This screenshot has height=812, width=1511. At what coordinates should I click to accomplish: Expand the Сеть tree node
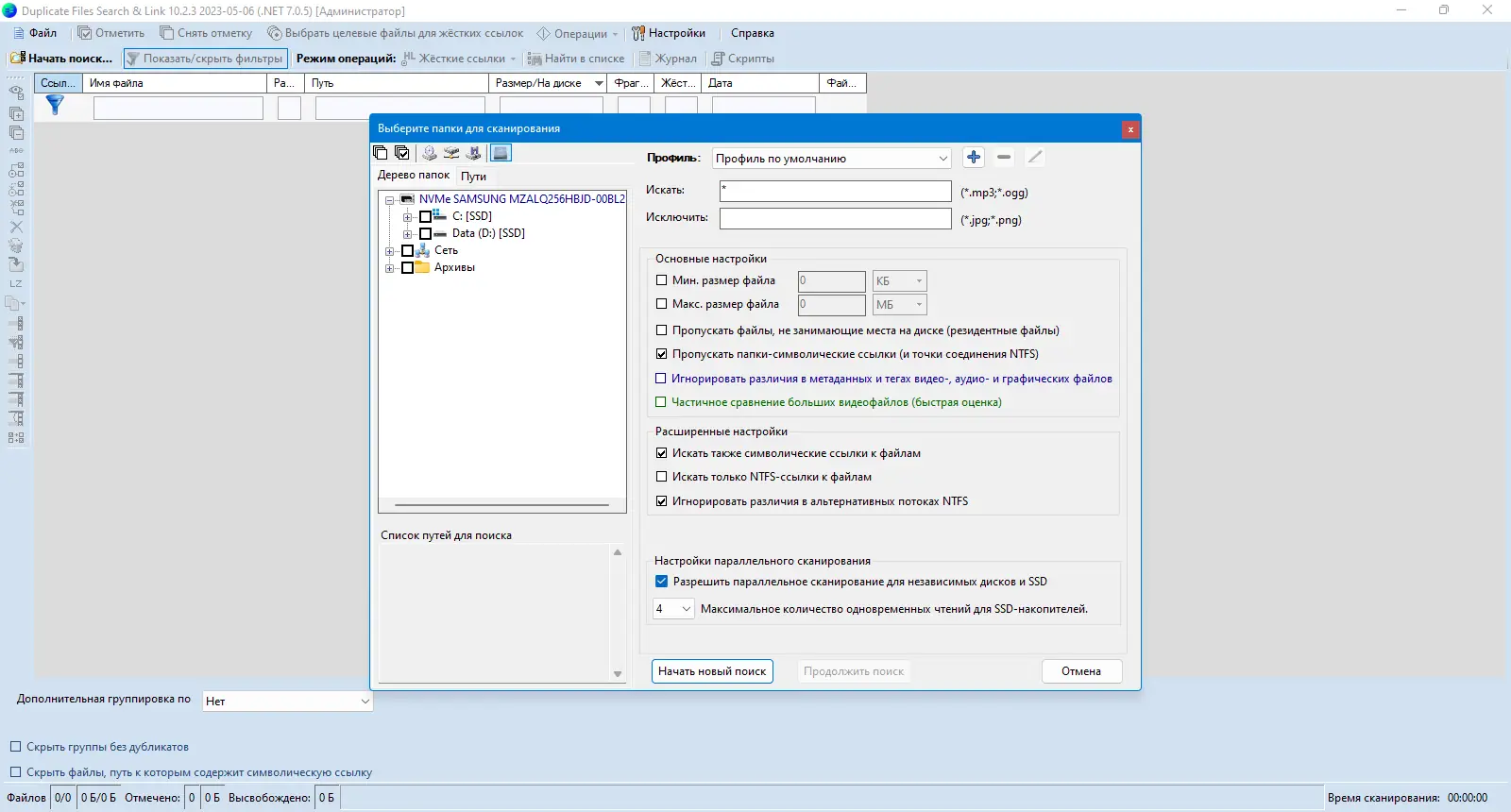pos(389,251)
